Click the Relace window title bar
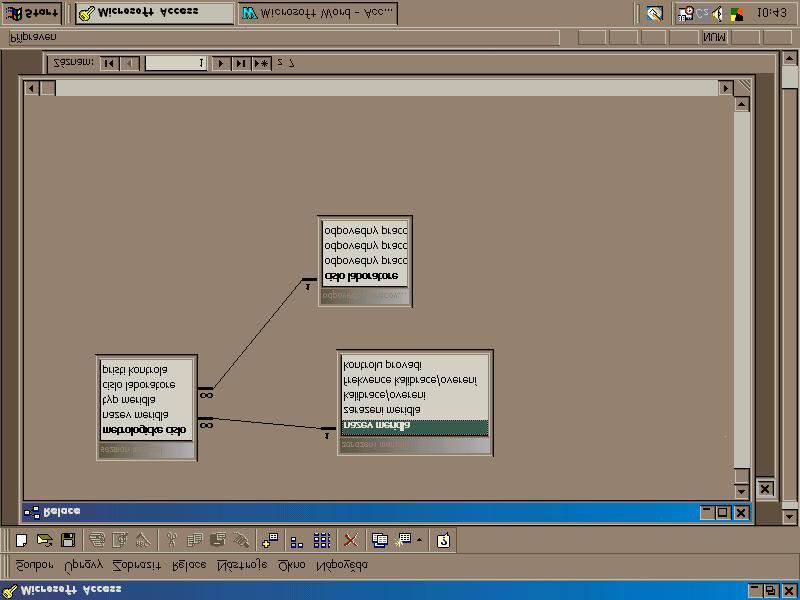800x600 pixels. (387, 512)
